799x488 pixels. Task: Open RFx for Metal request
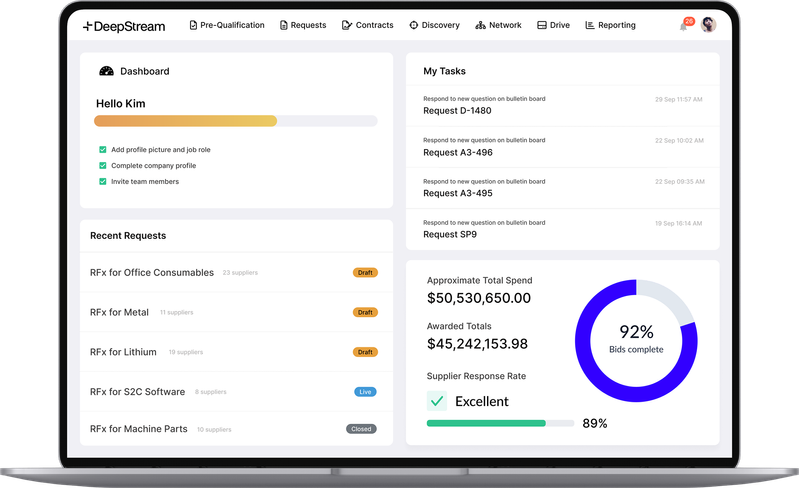236,312
